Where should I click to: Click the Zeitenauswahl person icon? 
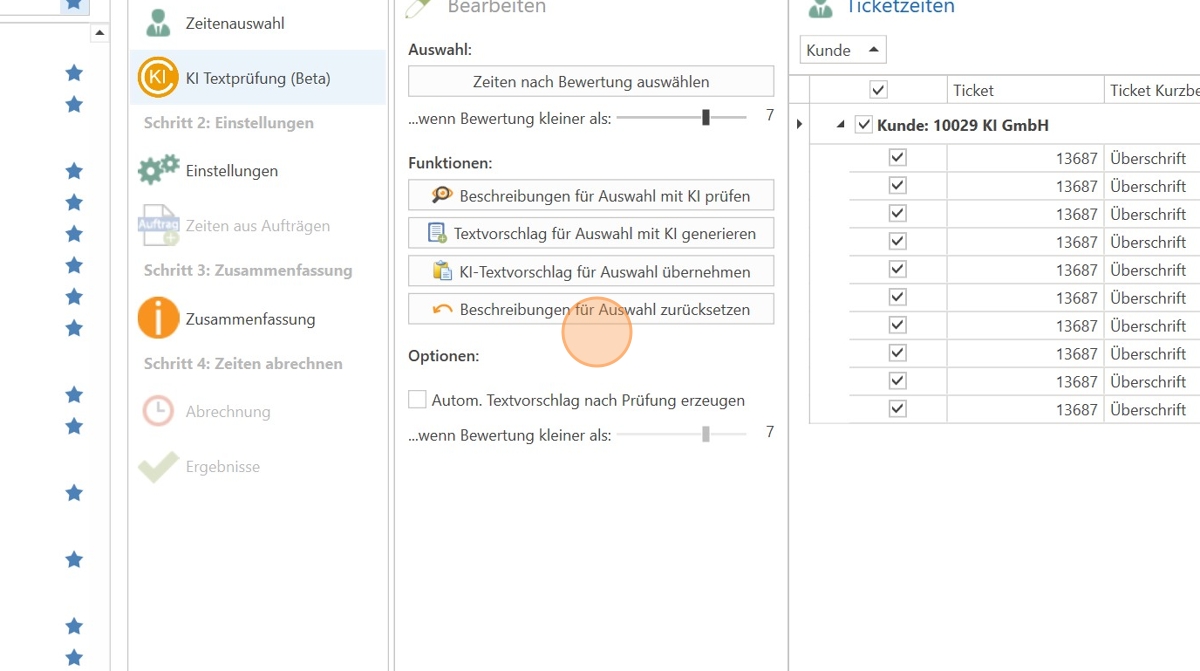pyautogui.click(x=158, y=22)
